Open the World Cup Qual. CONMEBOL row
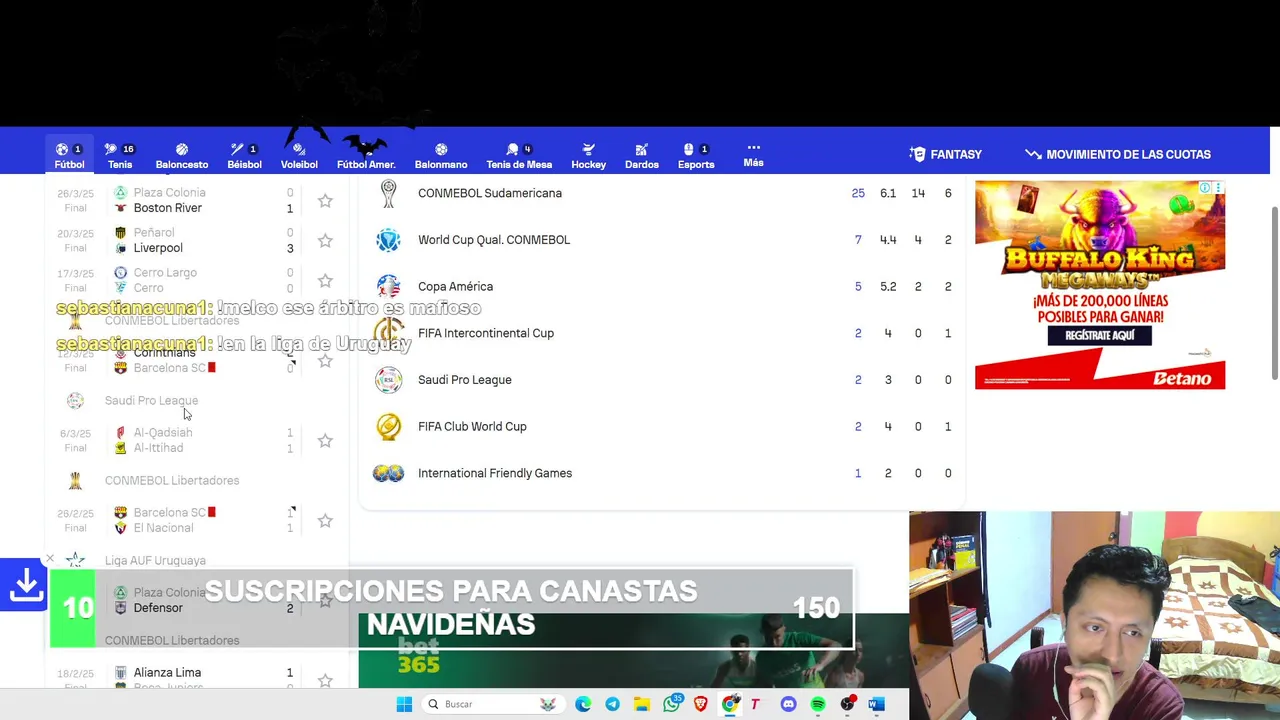Screen dimensions: 1280x720 (661, 240)
